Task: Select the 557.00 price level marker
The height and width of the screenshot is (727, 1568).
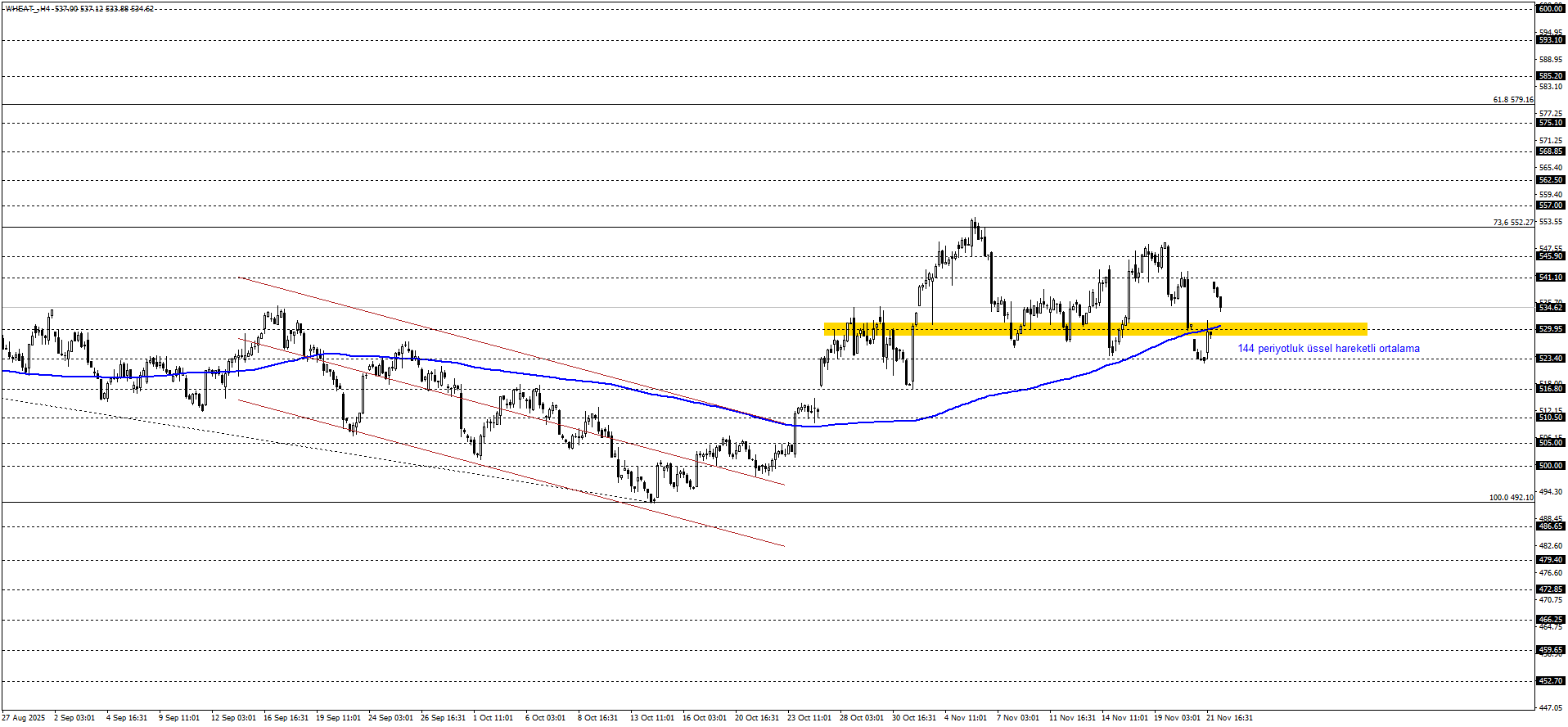Action: [x=1551, y=205]
